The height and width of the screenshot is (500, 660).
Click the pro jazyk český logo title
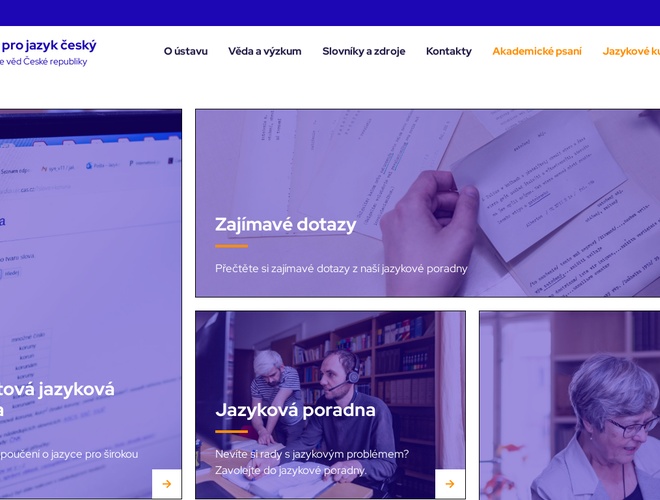[49, 45]
